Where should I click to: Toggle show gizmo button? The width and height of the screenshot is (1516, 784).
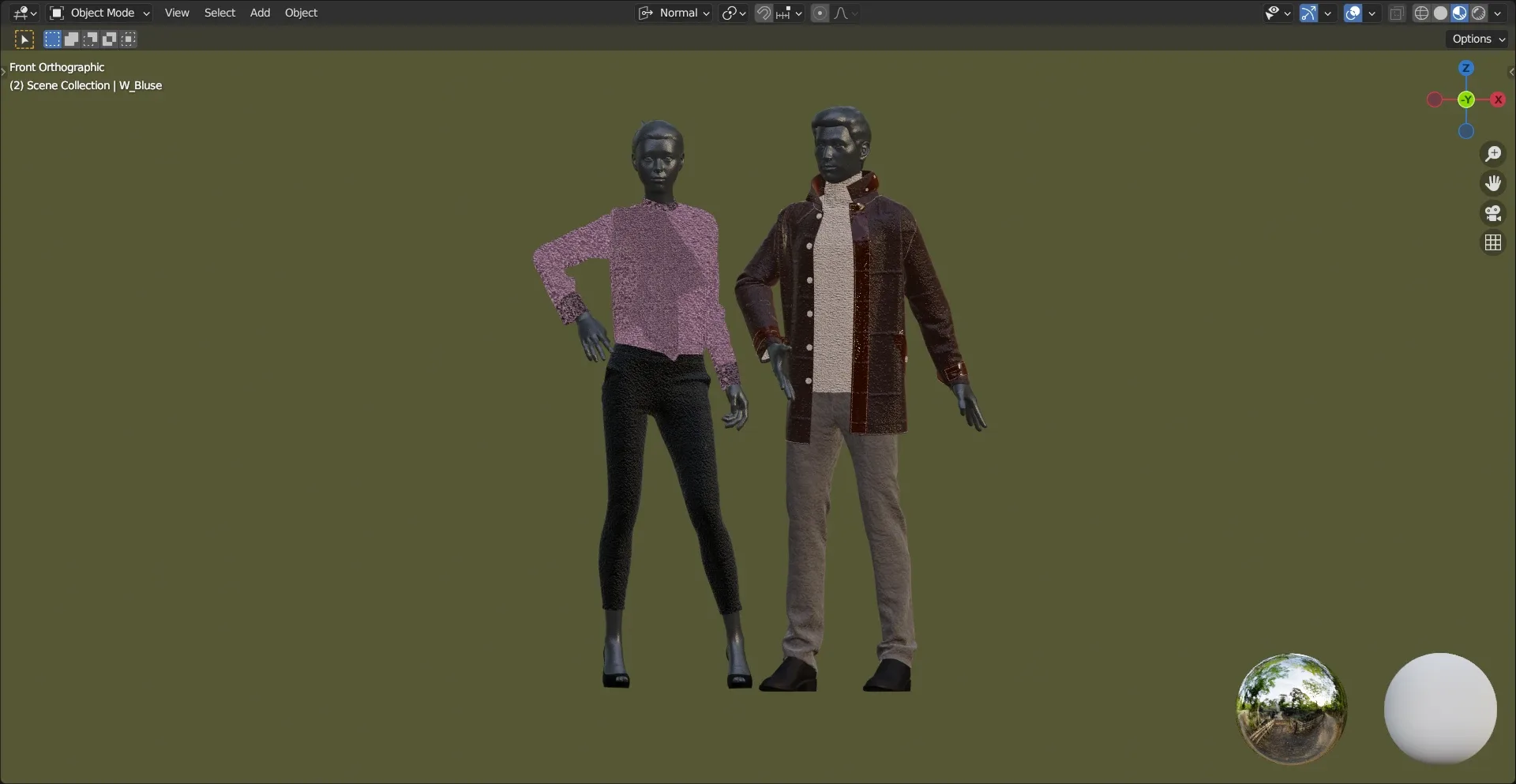click(x=1308, y=13)
